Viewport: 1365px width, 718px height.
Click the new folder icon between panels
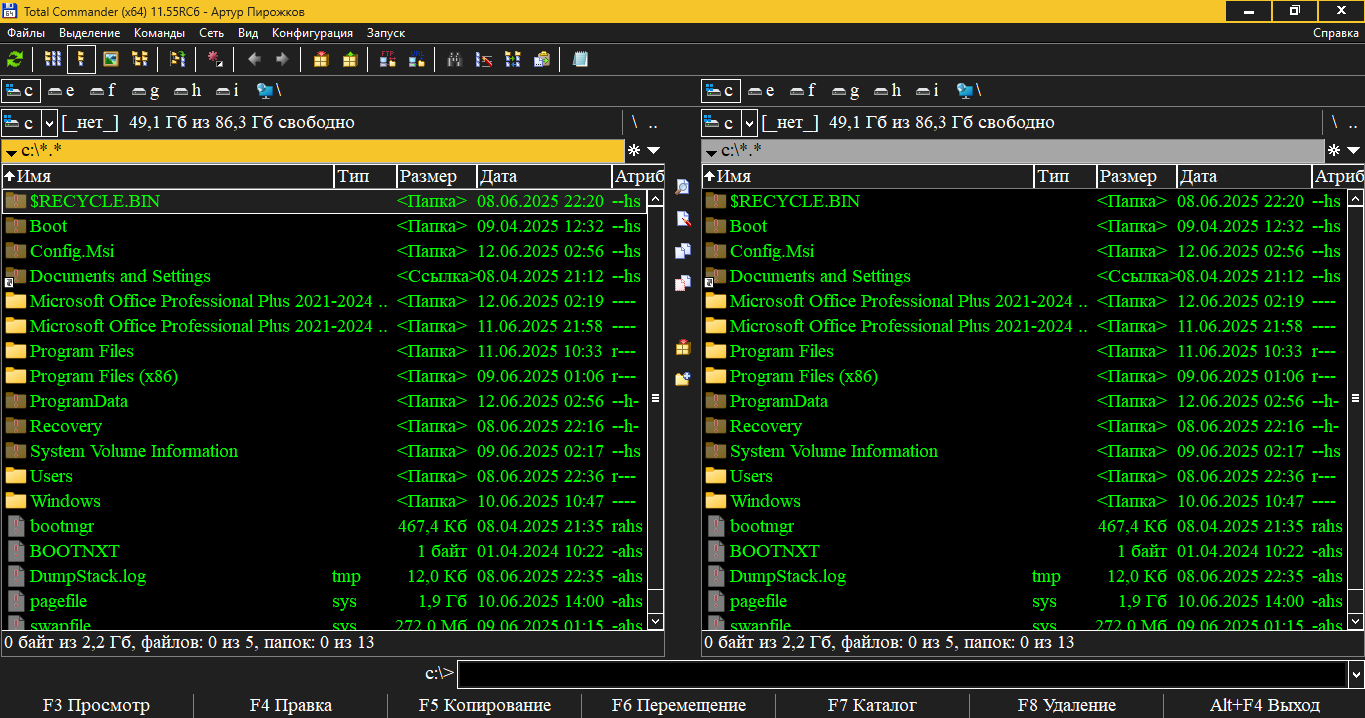click(x=683, y=379)
